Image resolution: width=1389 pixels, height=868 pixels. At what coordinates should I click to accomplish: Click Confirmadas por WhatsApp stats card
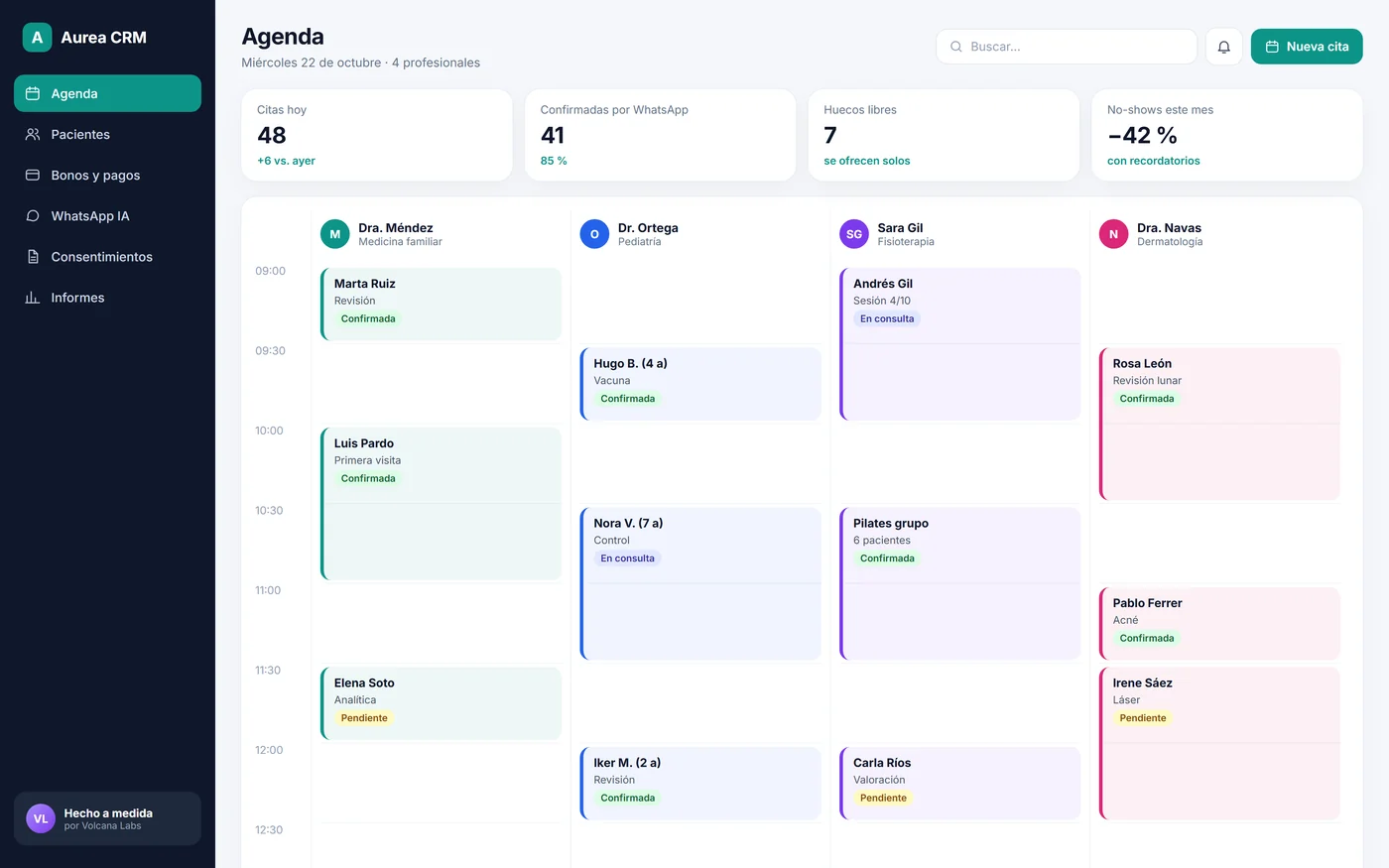660,135
